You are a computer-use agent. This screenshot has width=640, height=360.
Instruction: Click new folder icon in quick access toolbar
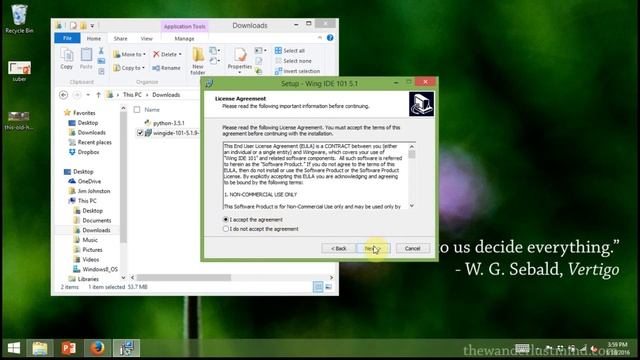click(83, 26)
